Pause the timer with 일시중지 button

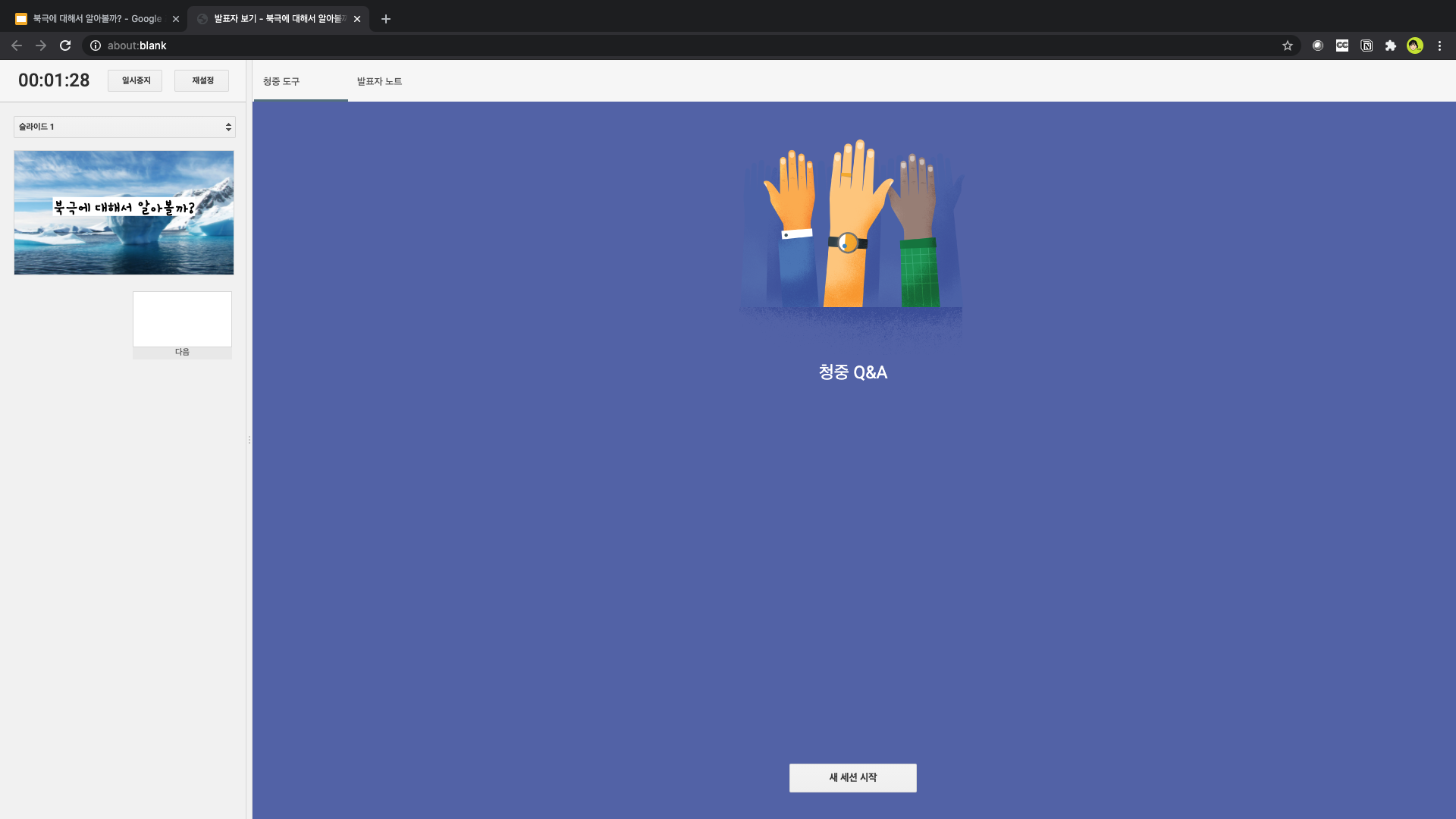coord(135,80)
